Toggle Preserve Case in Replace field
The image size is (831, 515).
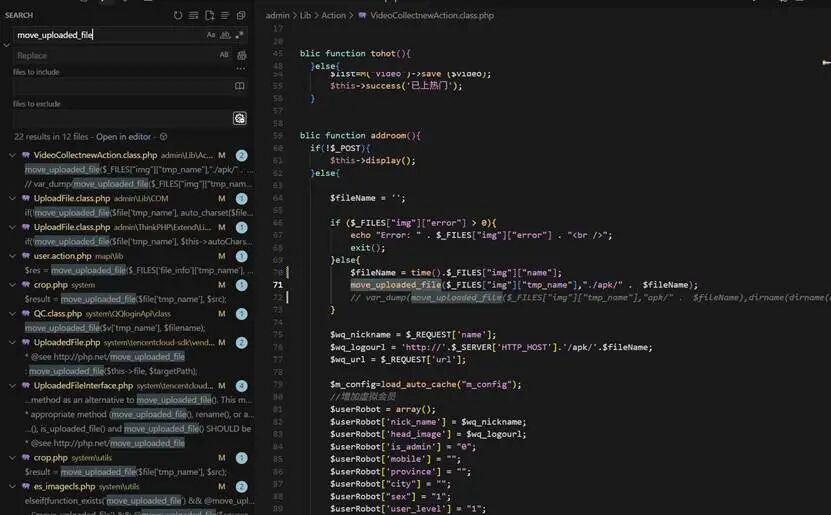(x=224, y=55)
